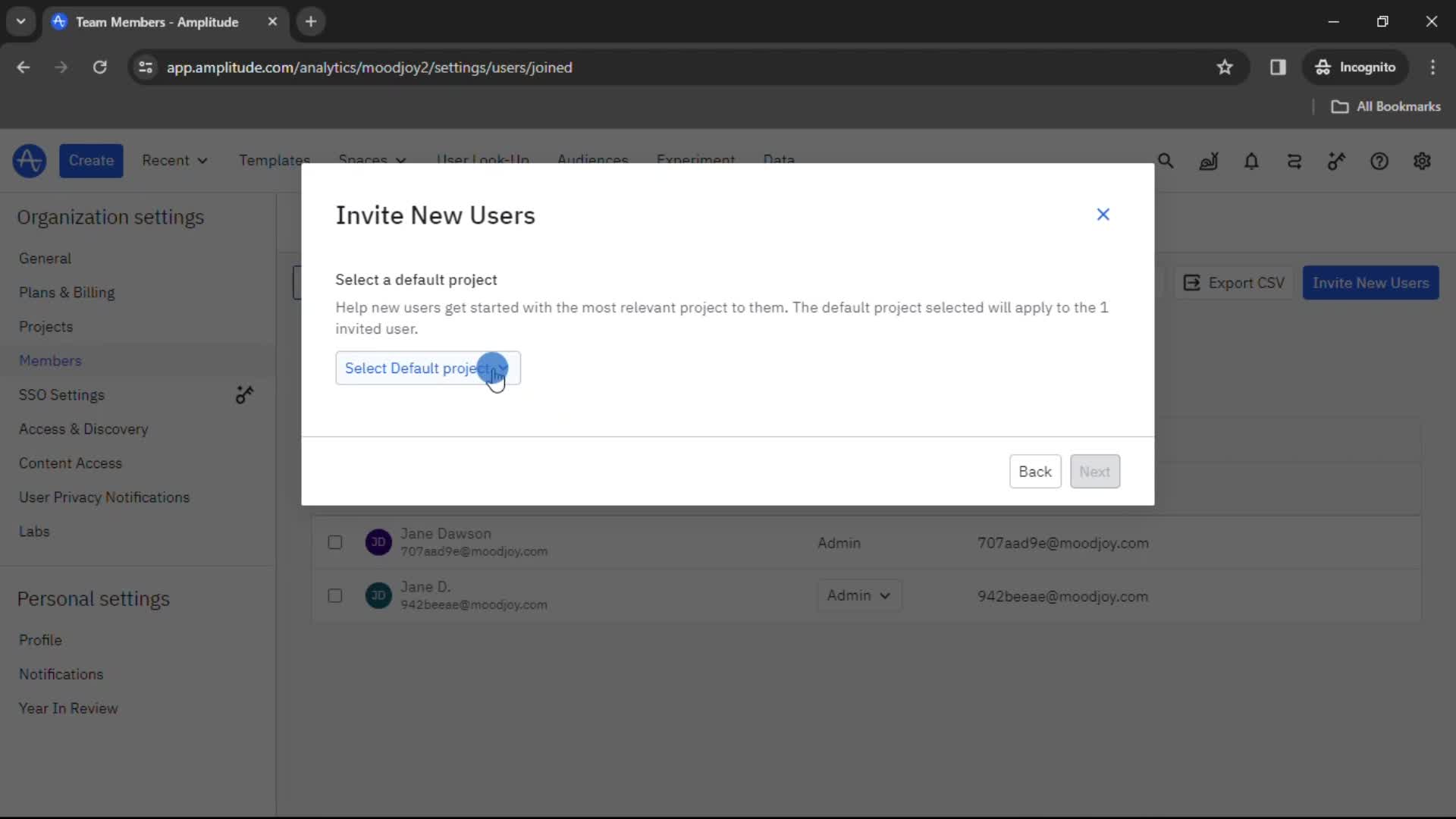Click the notifications bell icon
This screenshot has height=819, width=1456.
tap(1252, 161)
